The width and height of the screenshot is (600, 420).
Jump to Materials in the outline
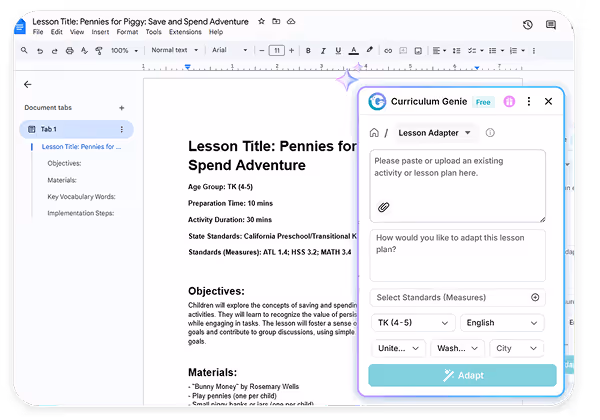point(62,180)
